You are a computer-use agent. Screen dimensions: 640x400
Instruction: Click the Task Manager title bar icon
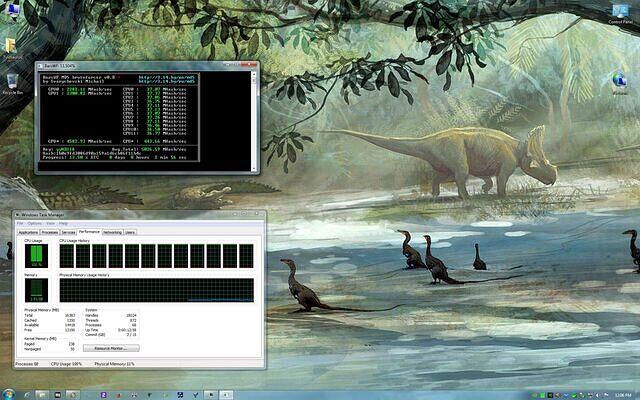pos(17,215)
